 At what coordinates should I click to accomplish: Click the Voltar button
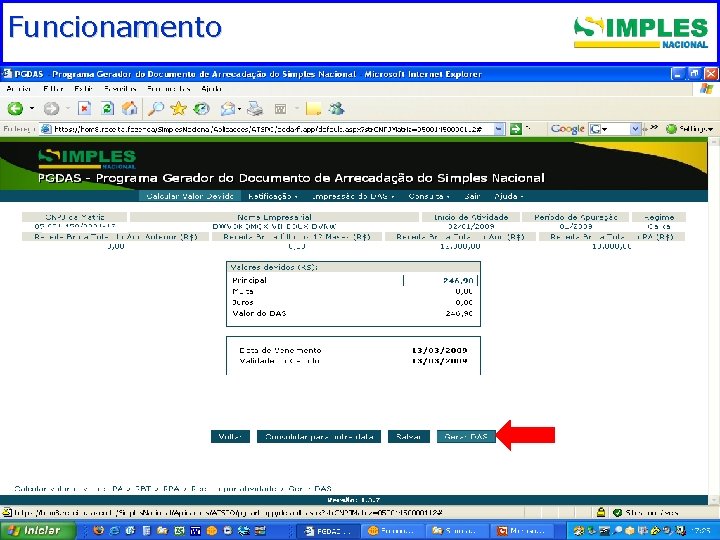pyautogui.click(x=231, y=437)
